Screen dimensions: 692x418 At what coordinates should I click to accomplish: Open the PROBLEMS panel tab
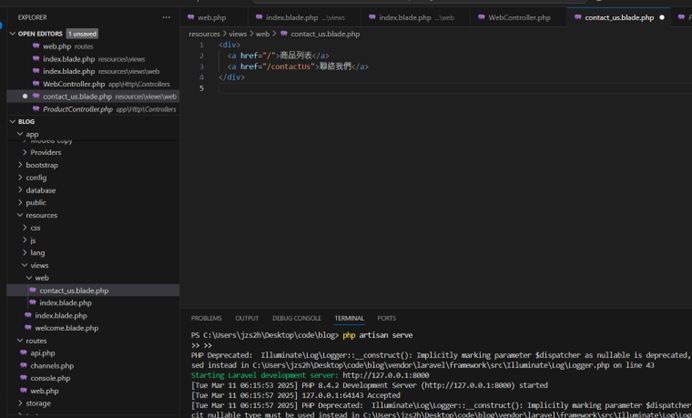click(206, 318)
